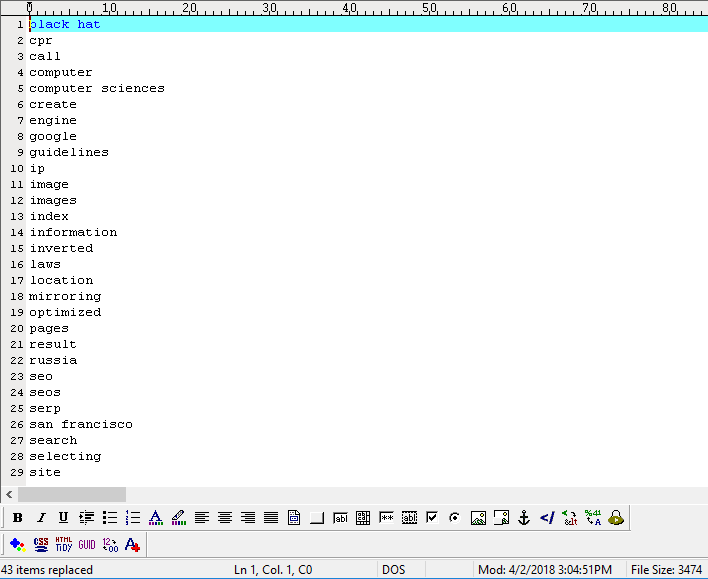708x579 pixels.
Task: Click the word 'information' on line 14
Action: click(73, 232)
